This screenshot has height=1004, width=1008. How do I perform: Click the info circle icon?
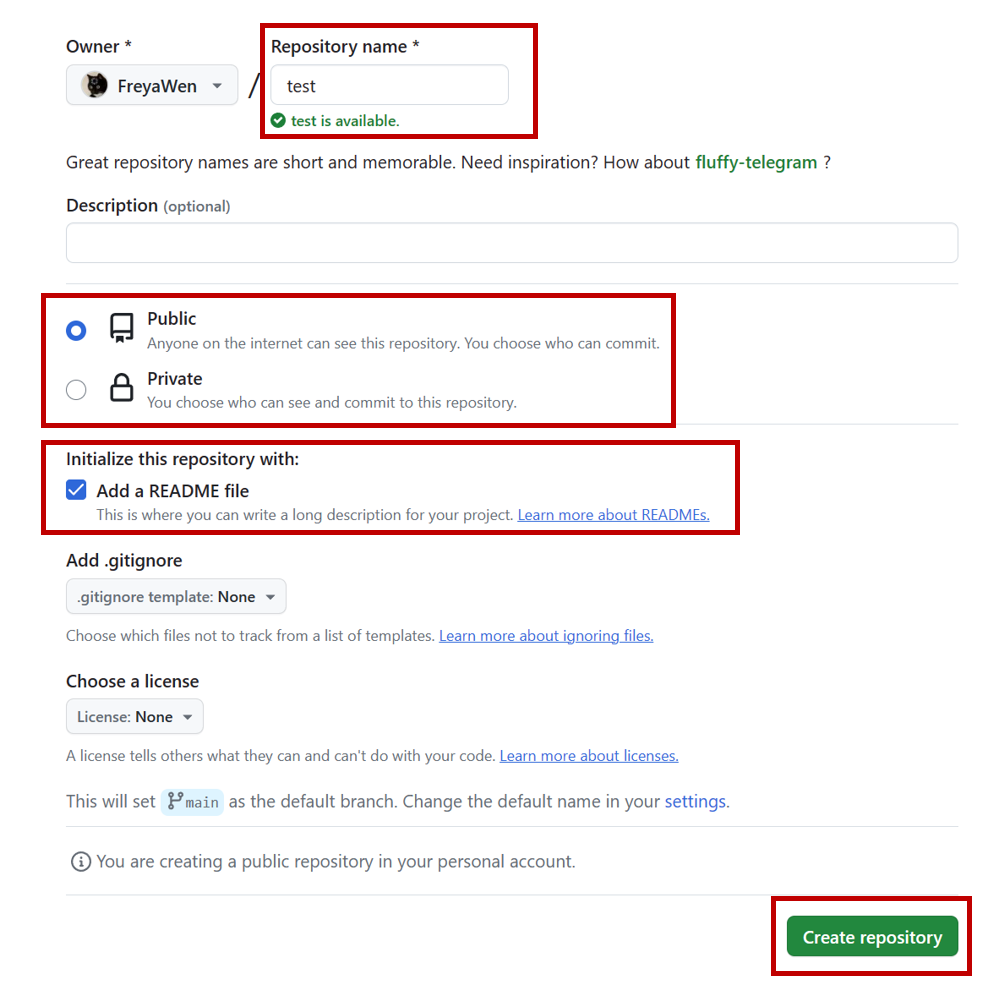pyautogui.click(x=80, y=861)
